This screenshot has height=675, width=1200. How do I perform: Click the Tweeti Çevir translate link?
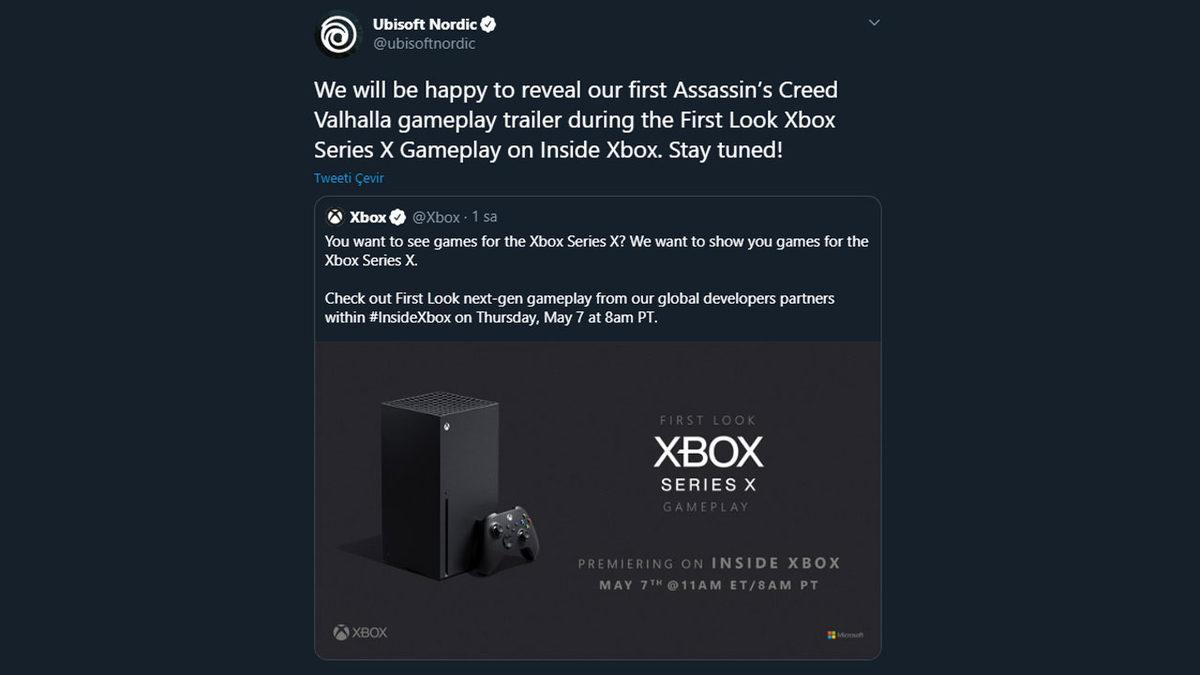347,178
